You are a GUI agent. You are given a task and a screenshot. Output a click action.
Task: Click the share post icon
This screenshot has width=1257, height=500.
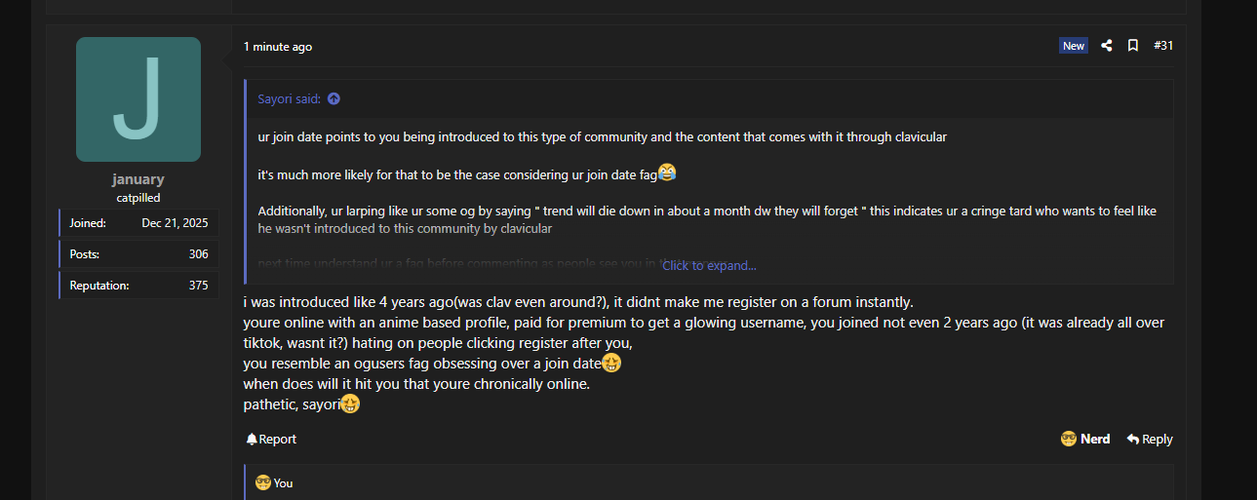(x=1106, y=46)
